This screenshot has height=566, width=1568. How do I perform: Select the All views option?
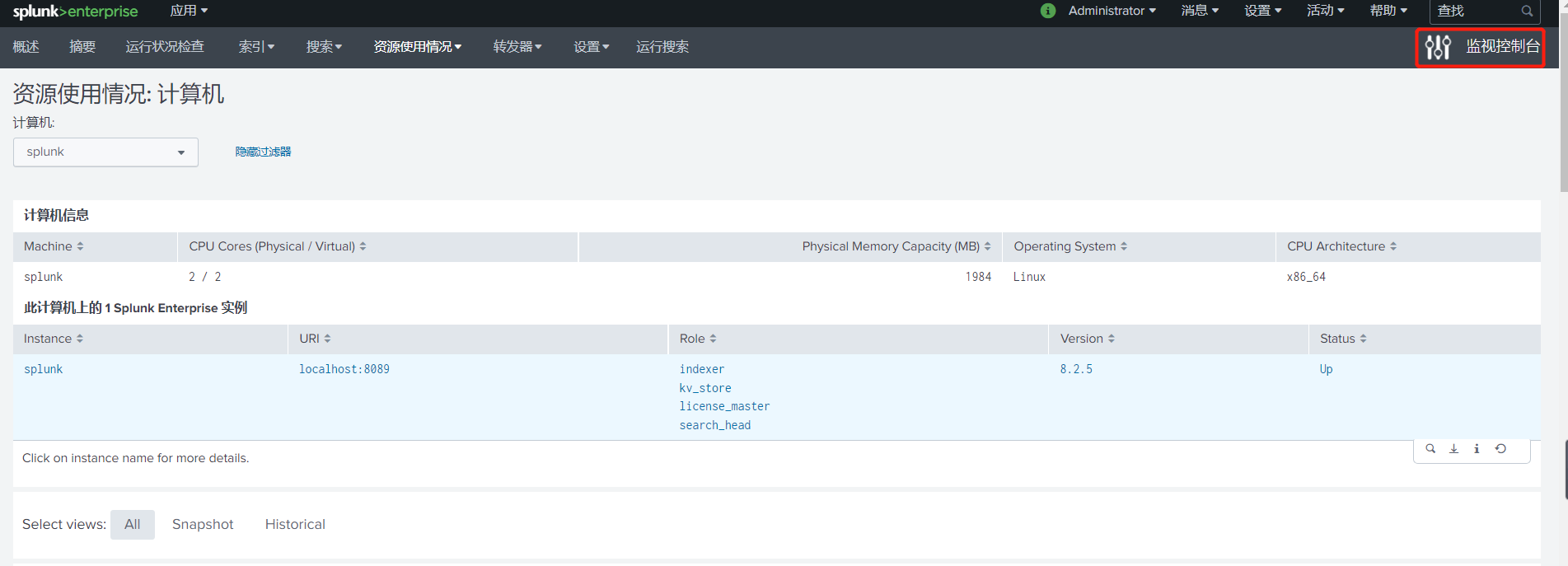pyautogui.click(x=133, y=525)
